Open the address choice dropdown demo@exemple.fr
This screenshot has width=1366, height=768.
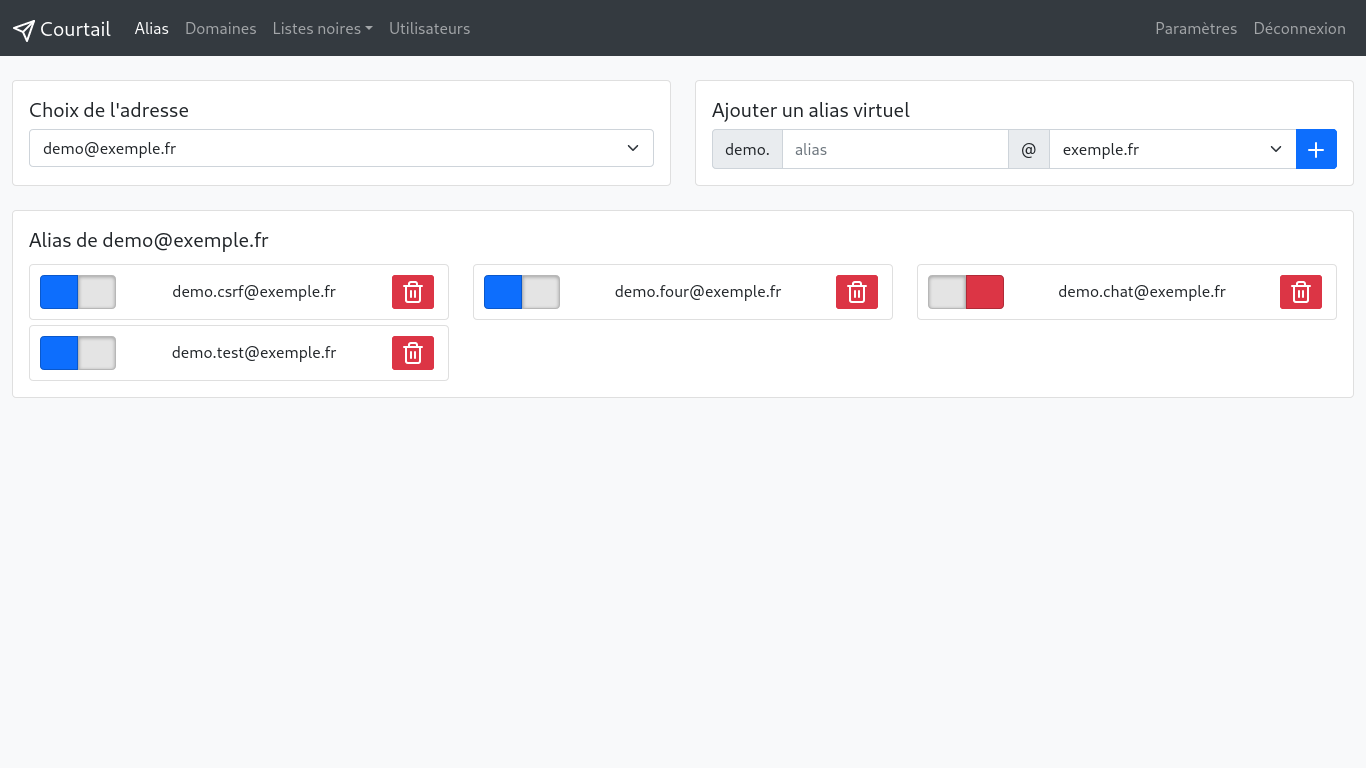341,148
